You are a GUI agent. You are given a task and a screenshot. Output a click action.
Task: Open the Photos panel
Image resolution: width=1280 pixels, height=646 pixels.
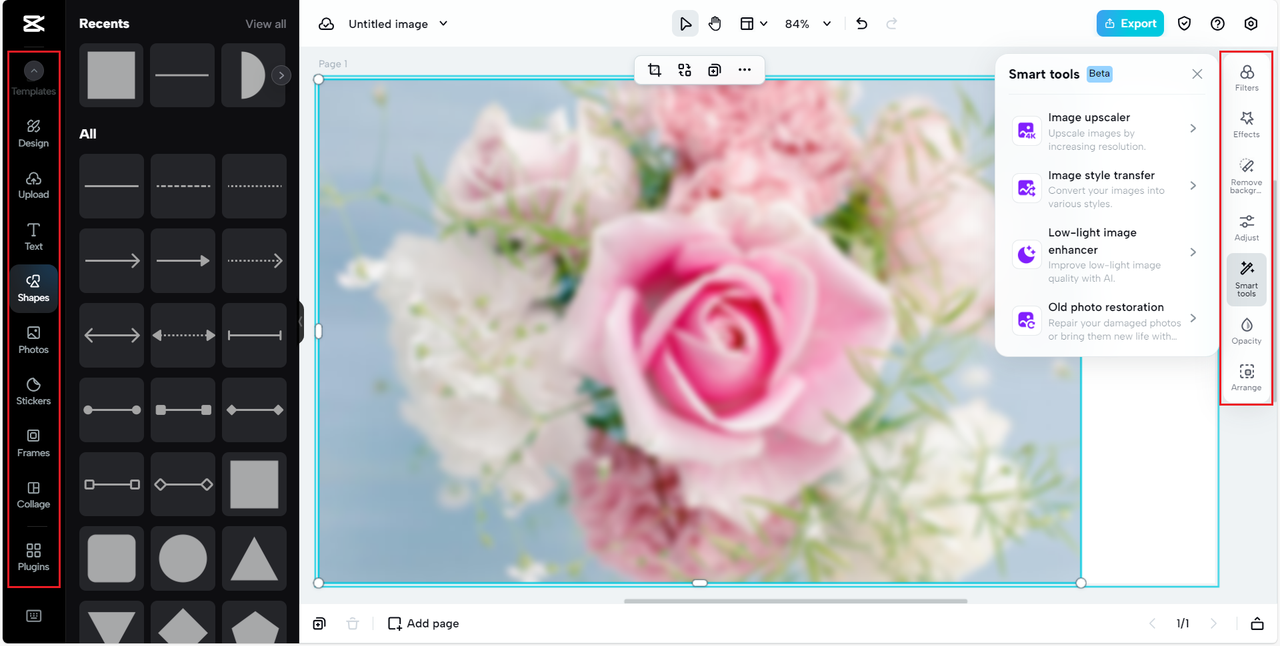(x=33, y=340)
